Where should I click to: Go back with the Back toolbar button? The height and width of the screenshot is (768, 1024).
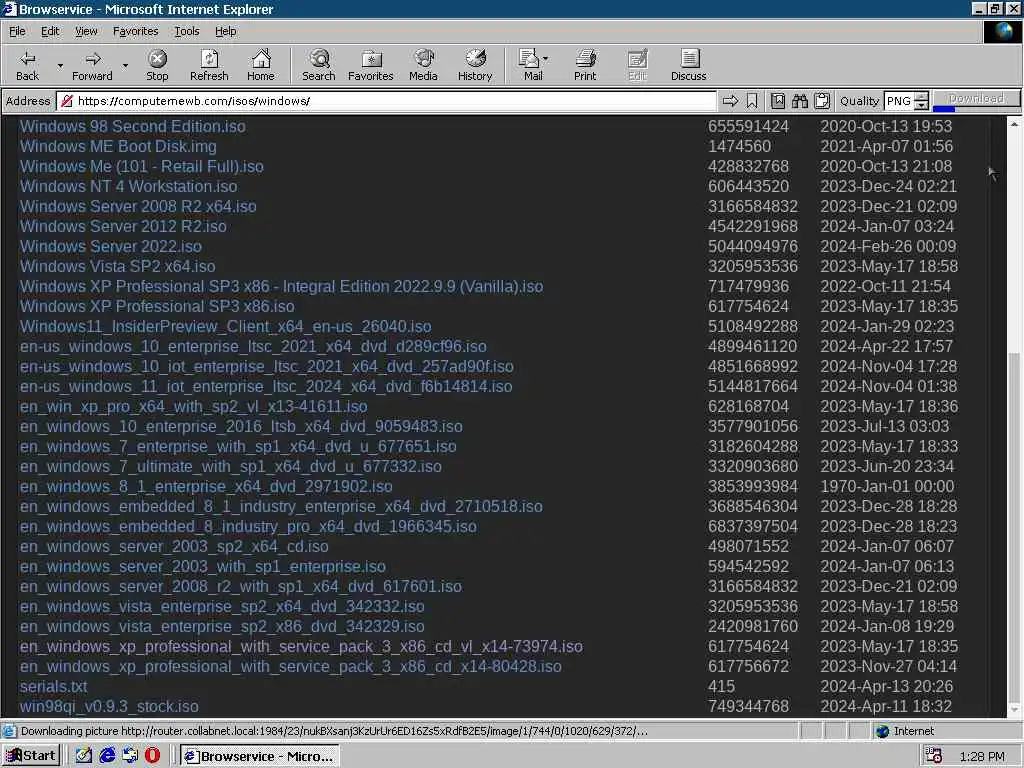(x=27, y=65)
